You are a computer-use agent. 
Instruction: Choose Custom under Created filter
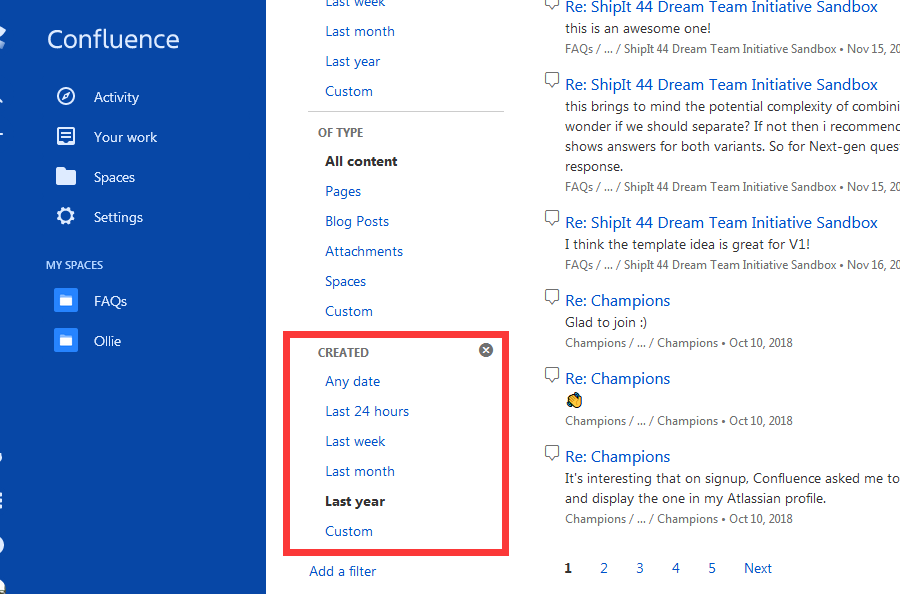tap(349, 531)
